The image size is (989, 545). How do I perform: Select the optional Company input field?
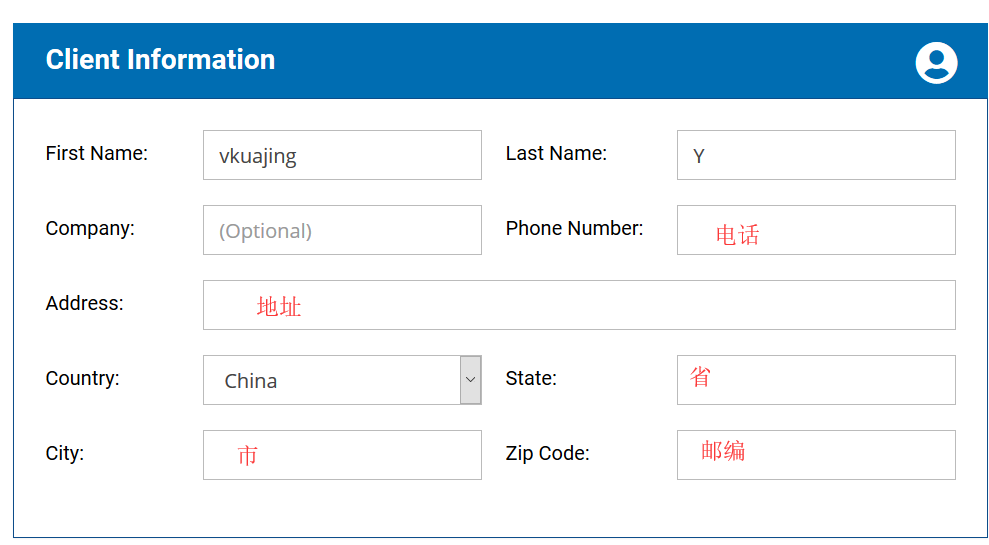342,230
